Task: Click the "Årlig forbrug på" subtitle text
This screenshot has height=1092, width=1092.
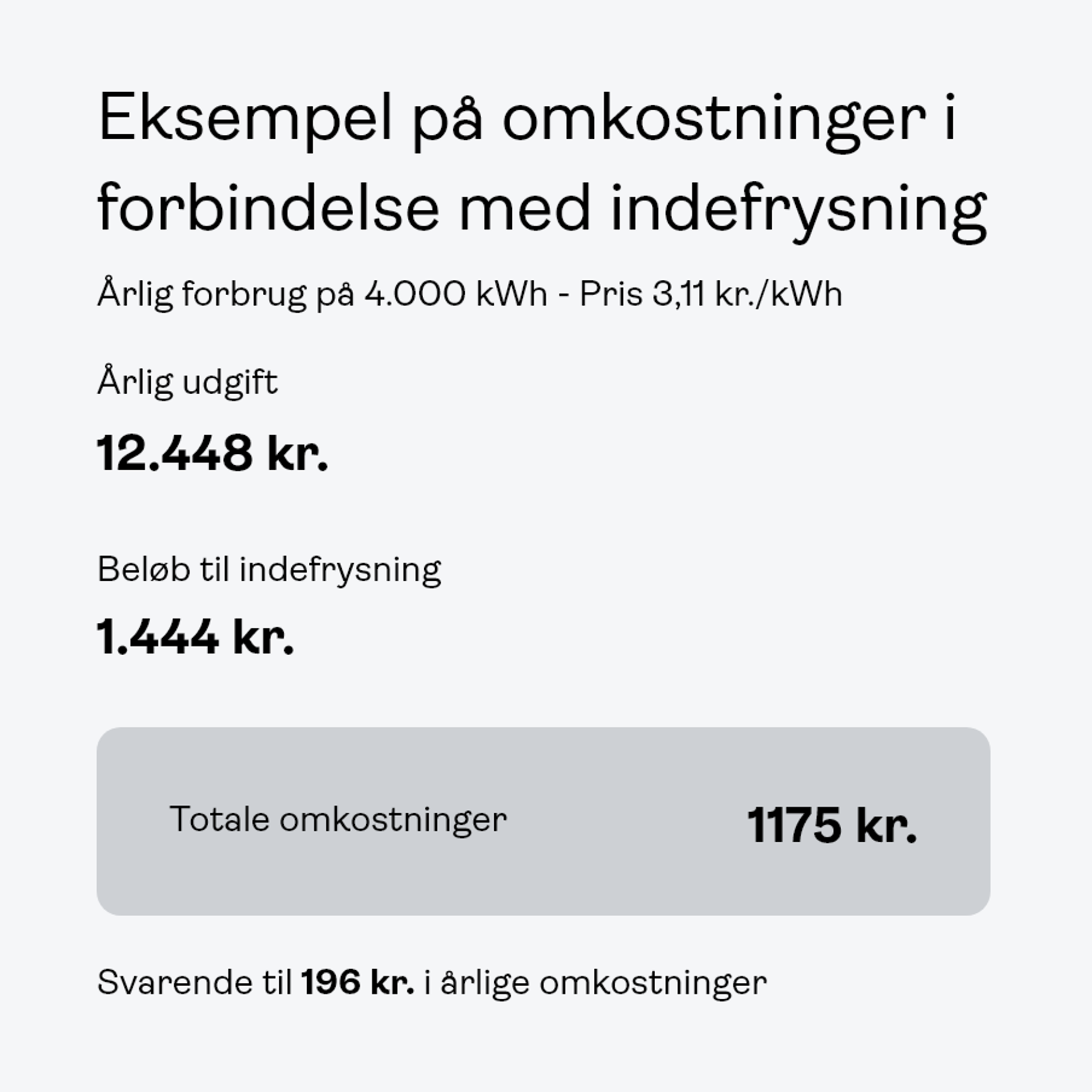Action: click(x=226, y=295)
